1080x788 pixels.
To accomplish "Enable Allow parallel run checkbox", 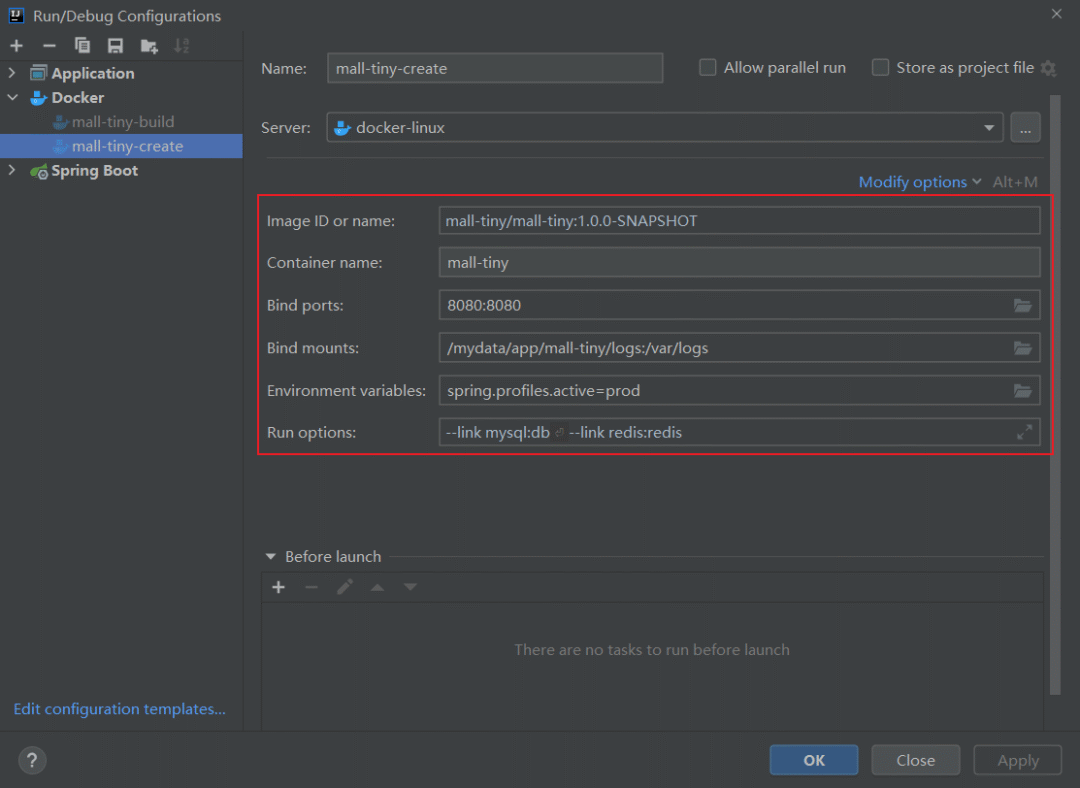I will (x=707, y=68).
